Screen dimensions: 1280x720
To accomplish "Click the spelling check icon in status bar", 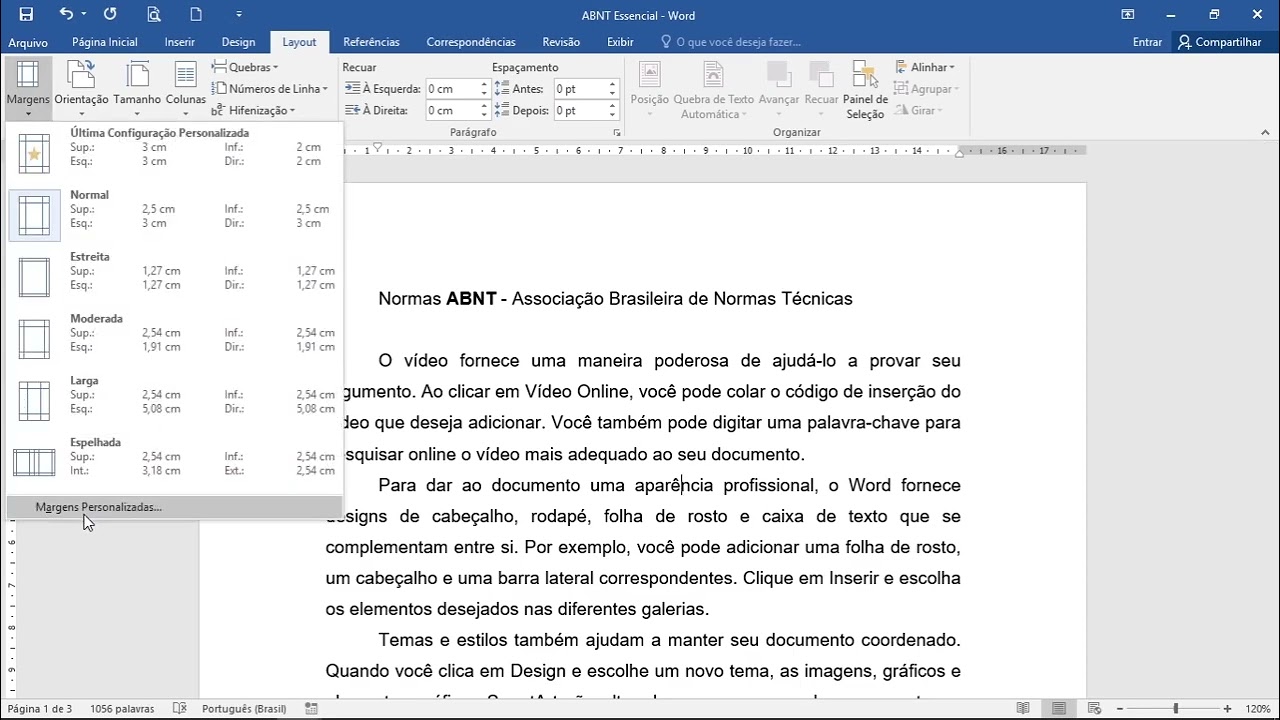I will point(179,709).
